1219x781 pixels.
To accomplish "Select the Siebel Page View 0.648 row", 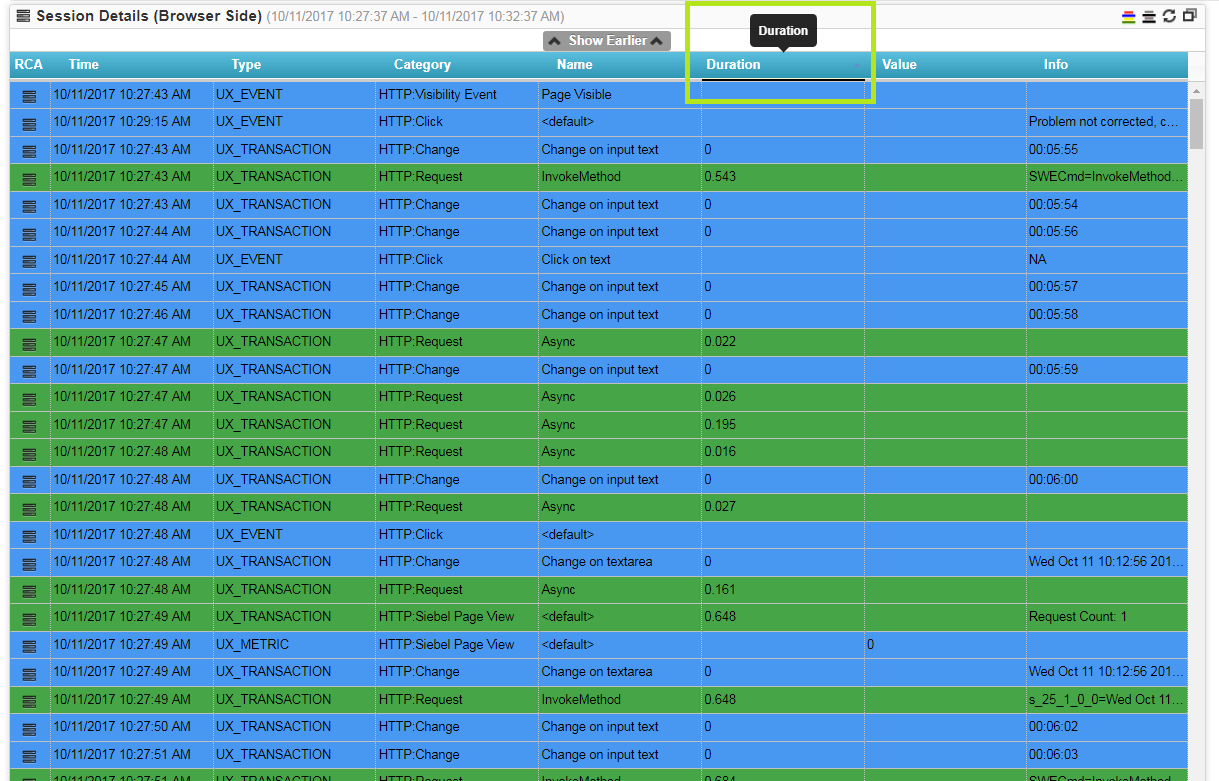I will (x=600, y=617).
